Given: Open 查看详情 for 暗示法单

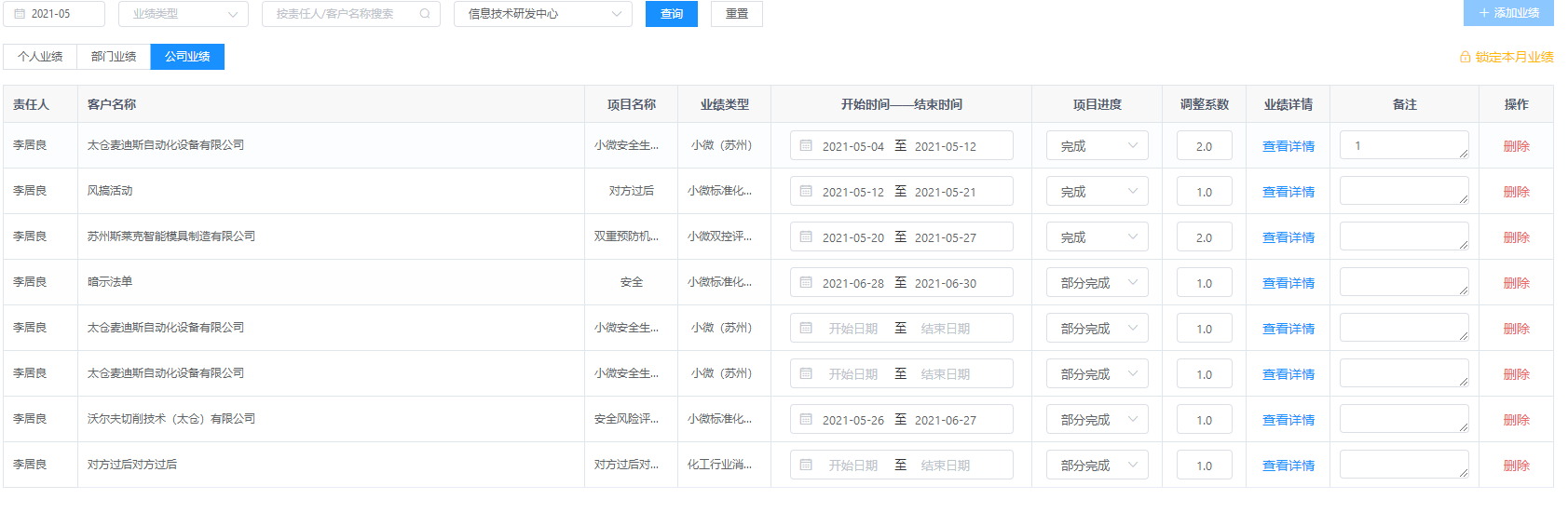Looking at the screenshot, I should point(1288,283).
